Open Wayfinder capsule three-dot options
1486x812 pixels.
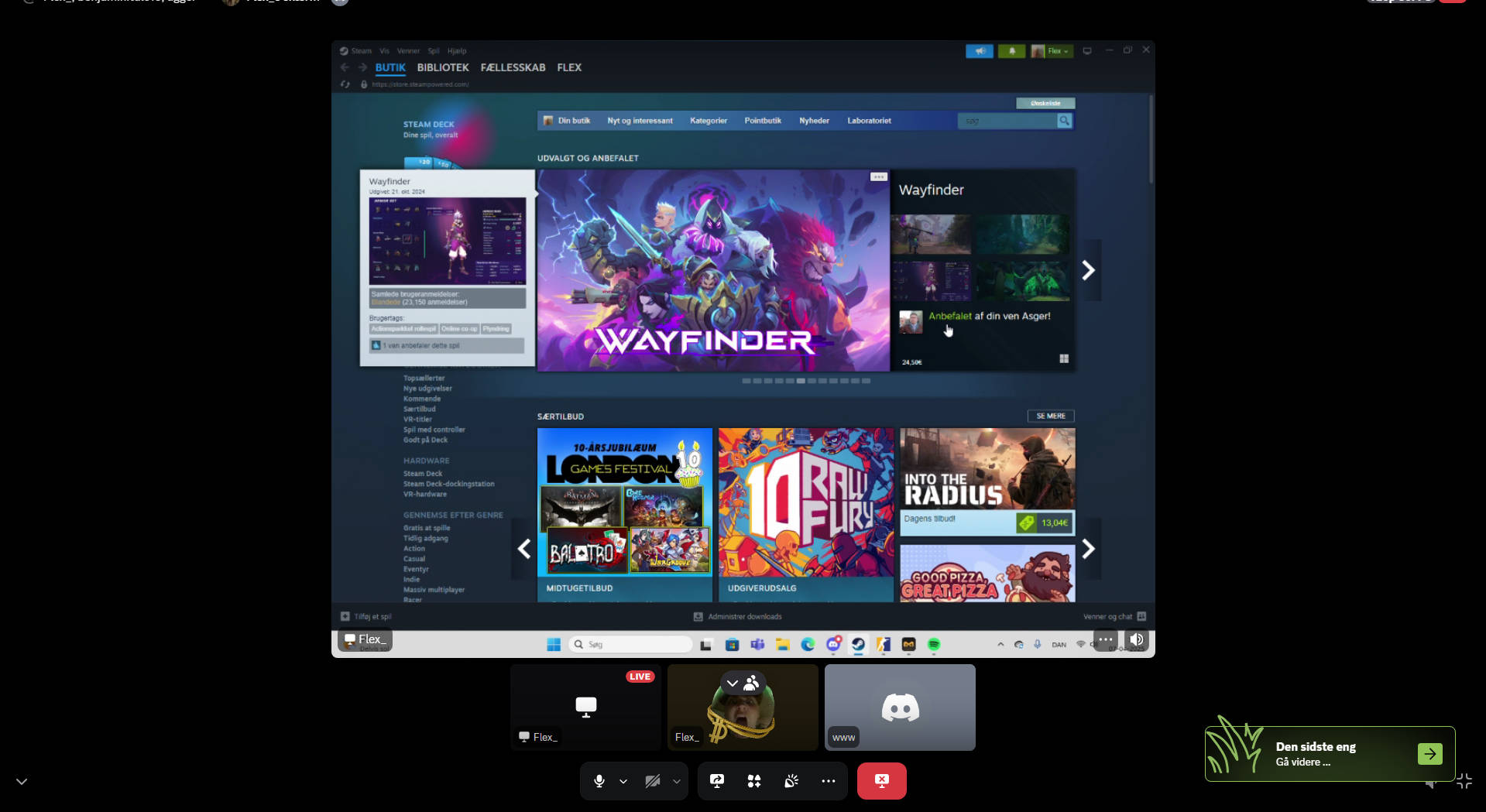(x=878, y=177)
